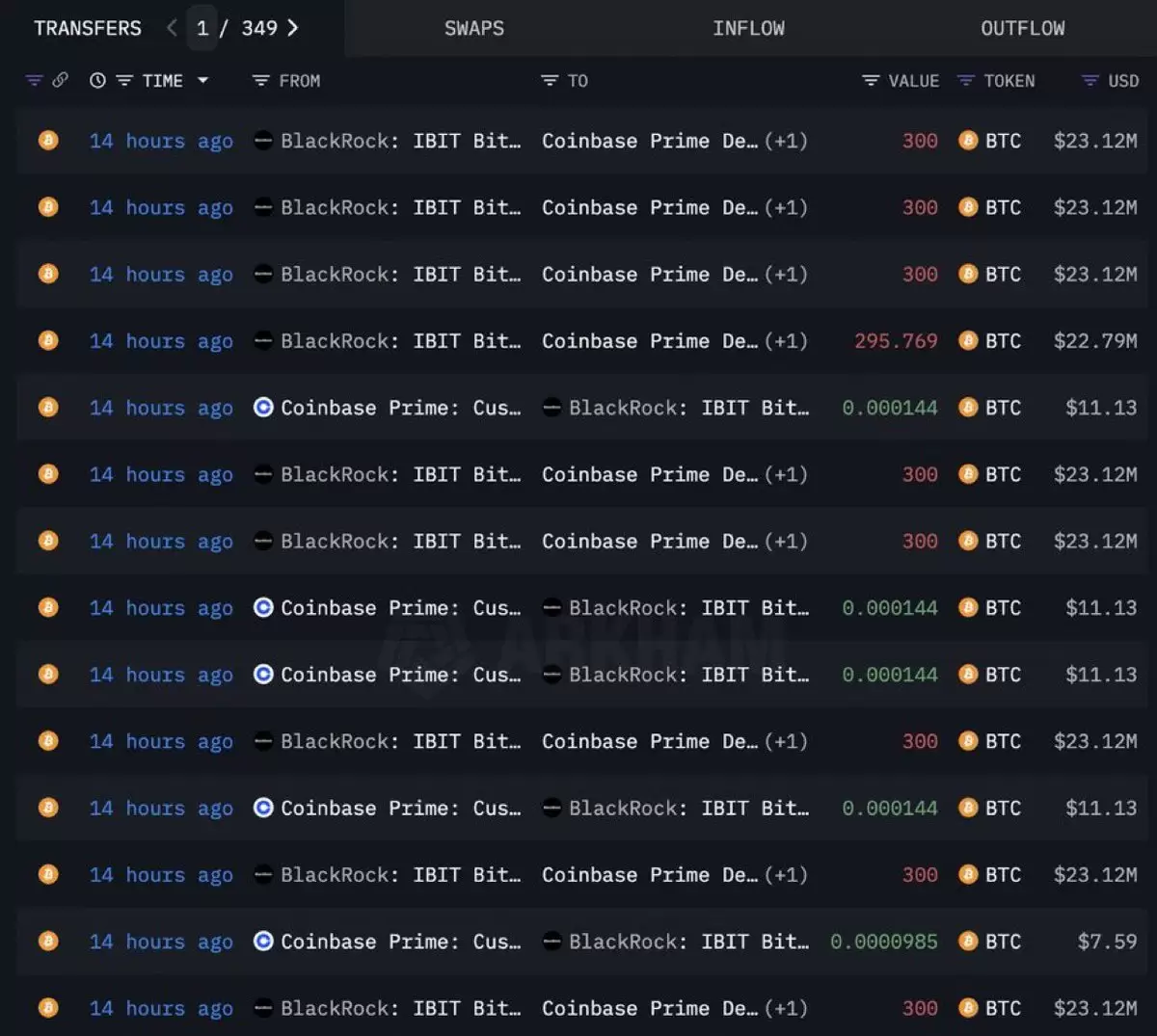
Task: Click BlackRock logo icon in the bottommost row
Action: click(x=263, y=1007)
